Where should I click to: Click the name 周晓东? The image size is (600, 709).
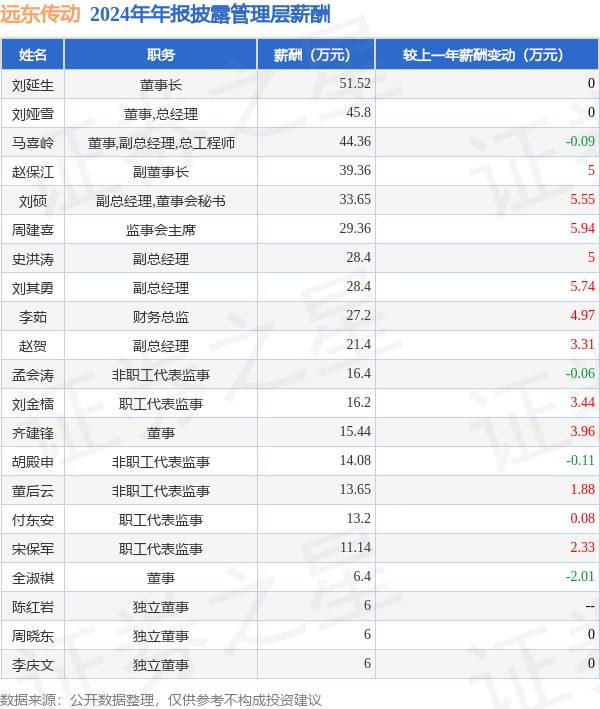click(x=33, y=636)
